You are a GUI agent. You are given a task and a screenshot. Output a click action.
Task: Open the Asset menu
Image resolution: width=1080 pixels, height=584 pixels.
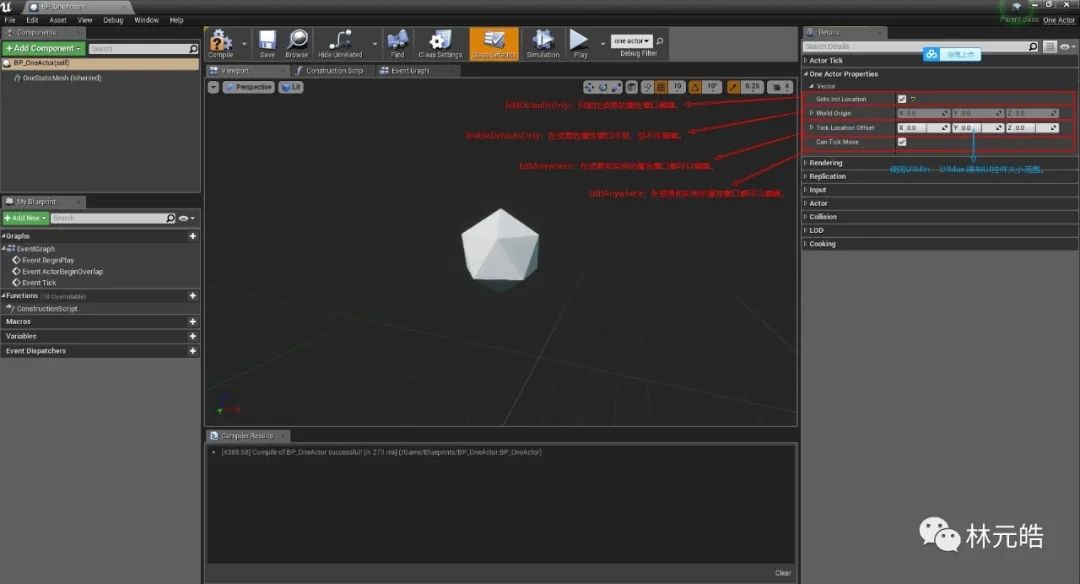(x=58, y=20)
